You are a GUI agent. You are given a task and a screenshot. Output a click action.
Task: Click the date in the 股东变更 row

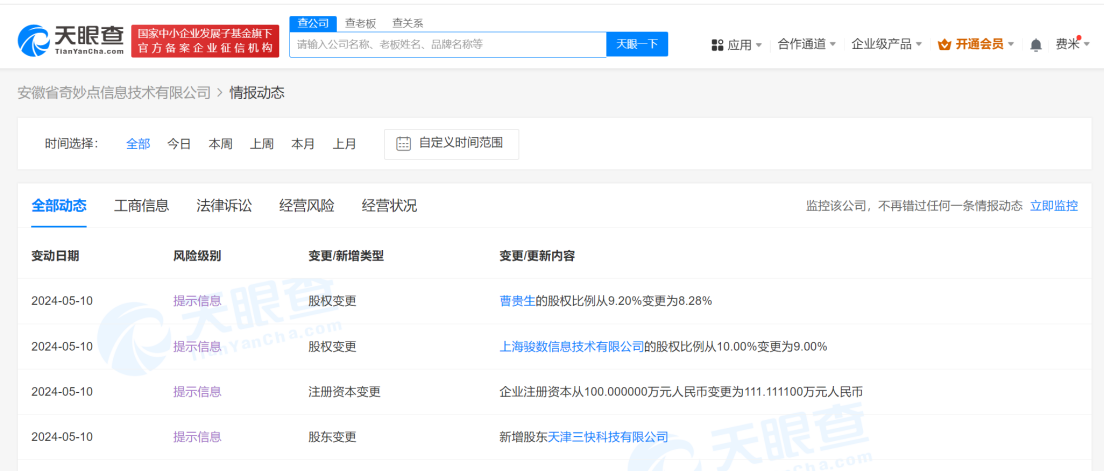(x=62, y=437)
